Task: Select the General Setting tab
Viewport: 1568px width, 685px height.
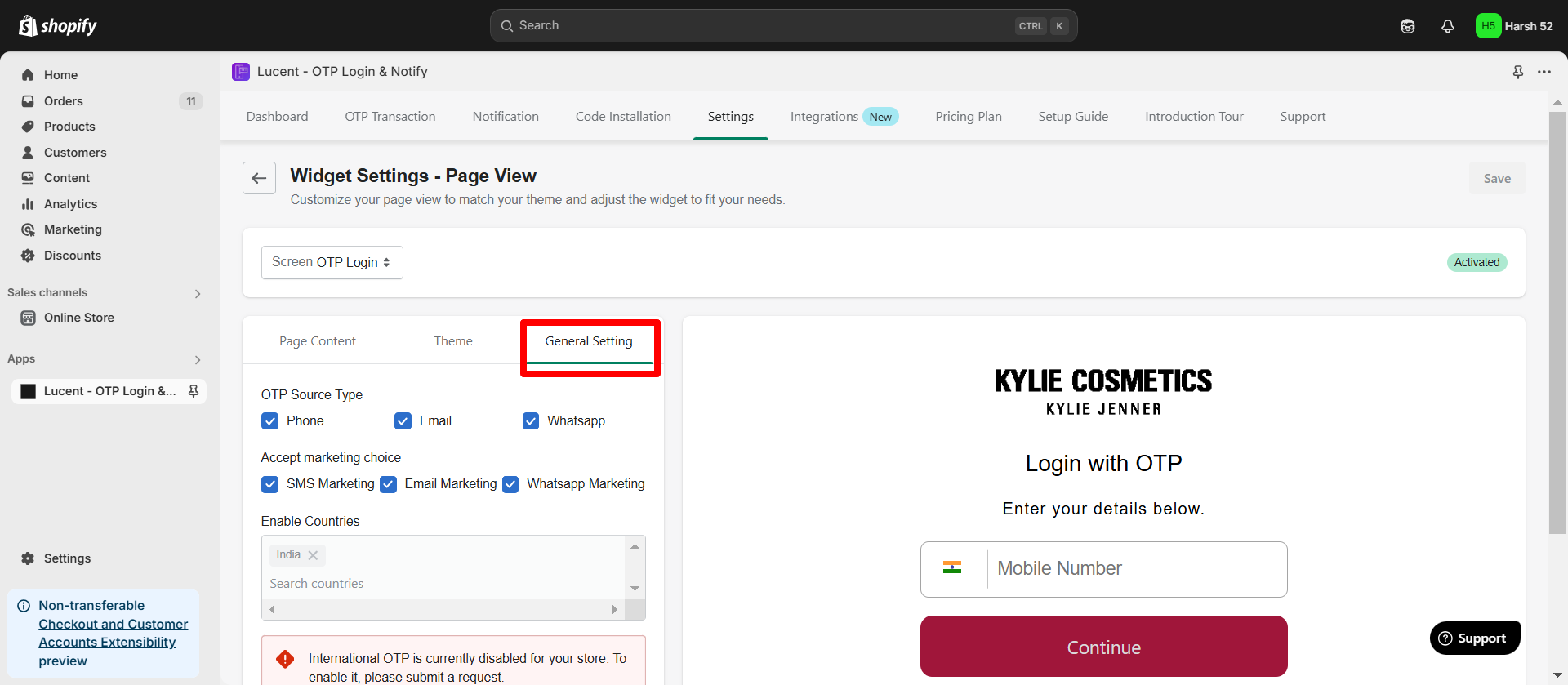Action: pyautogui.click(x=589, y=341)
